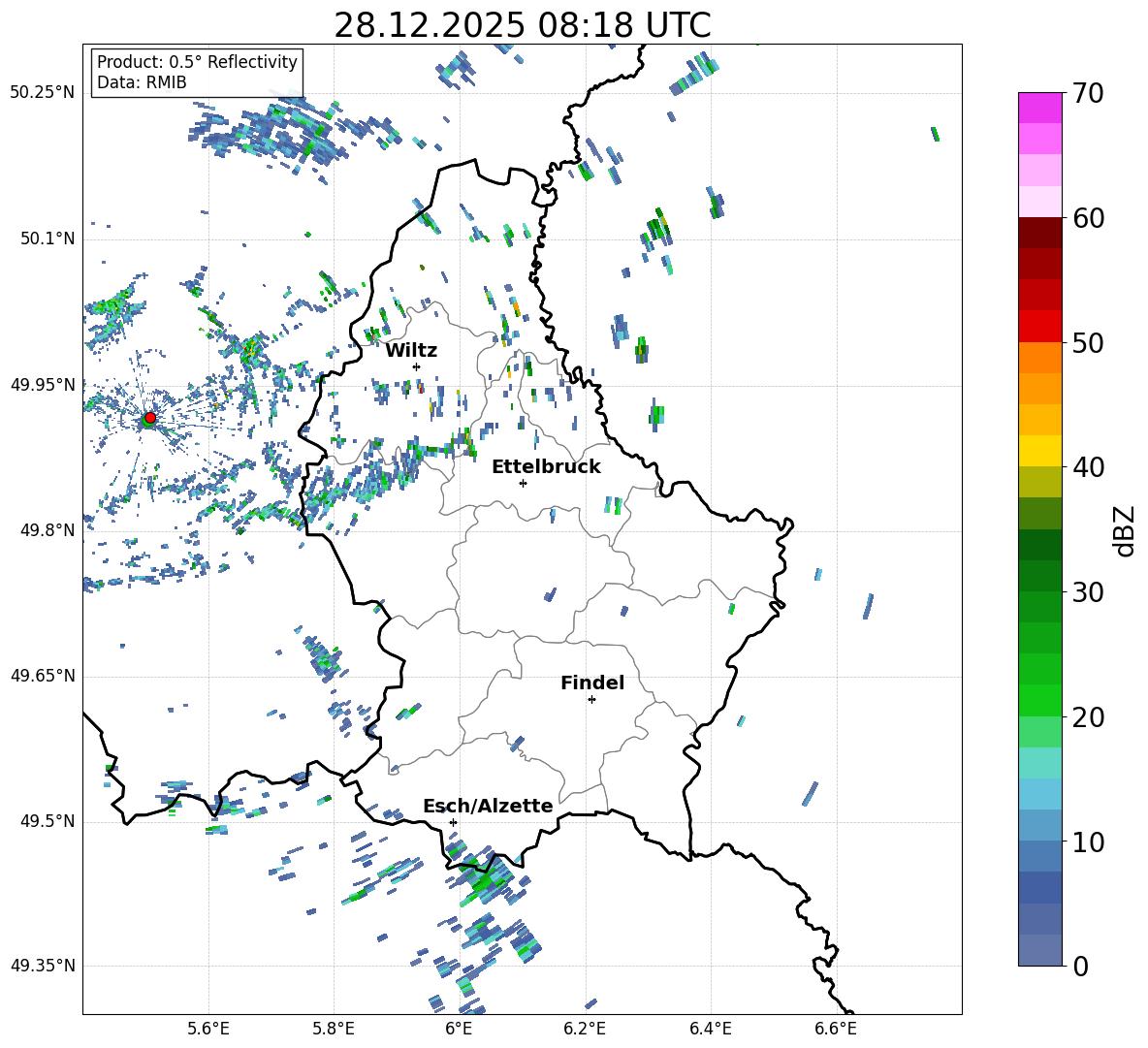Click the colorbar tick label 40
The image size is (1148, 1048).
[x=1088, y=467]
